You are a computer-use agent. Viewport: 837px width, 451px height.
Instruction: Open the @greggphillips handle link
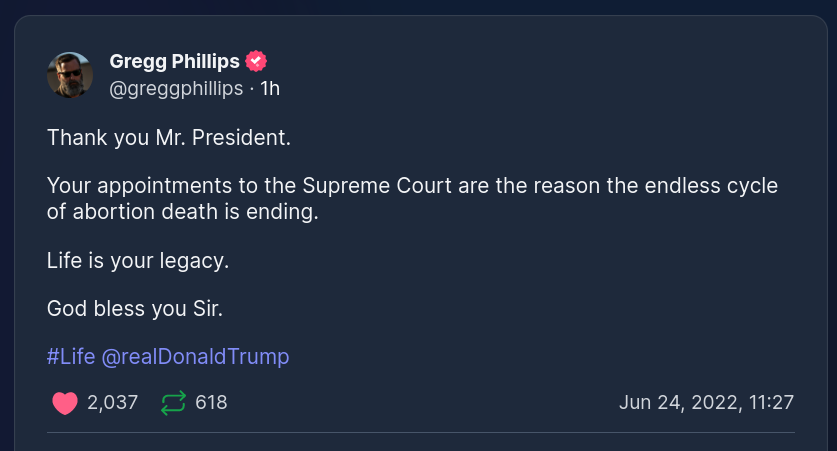coord(176,89)
